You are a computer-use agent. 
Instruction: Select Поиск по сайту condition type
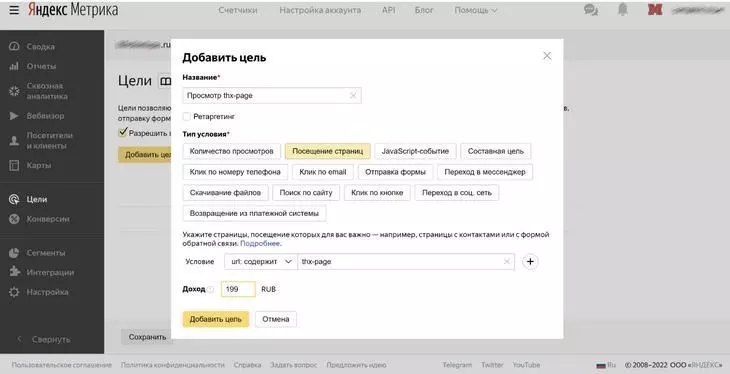[x=306, y=192]
